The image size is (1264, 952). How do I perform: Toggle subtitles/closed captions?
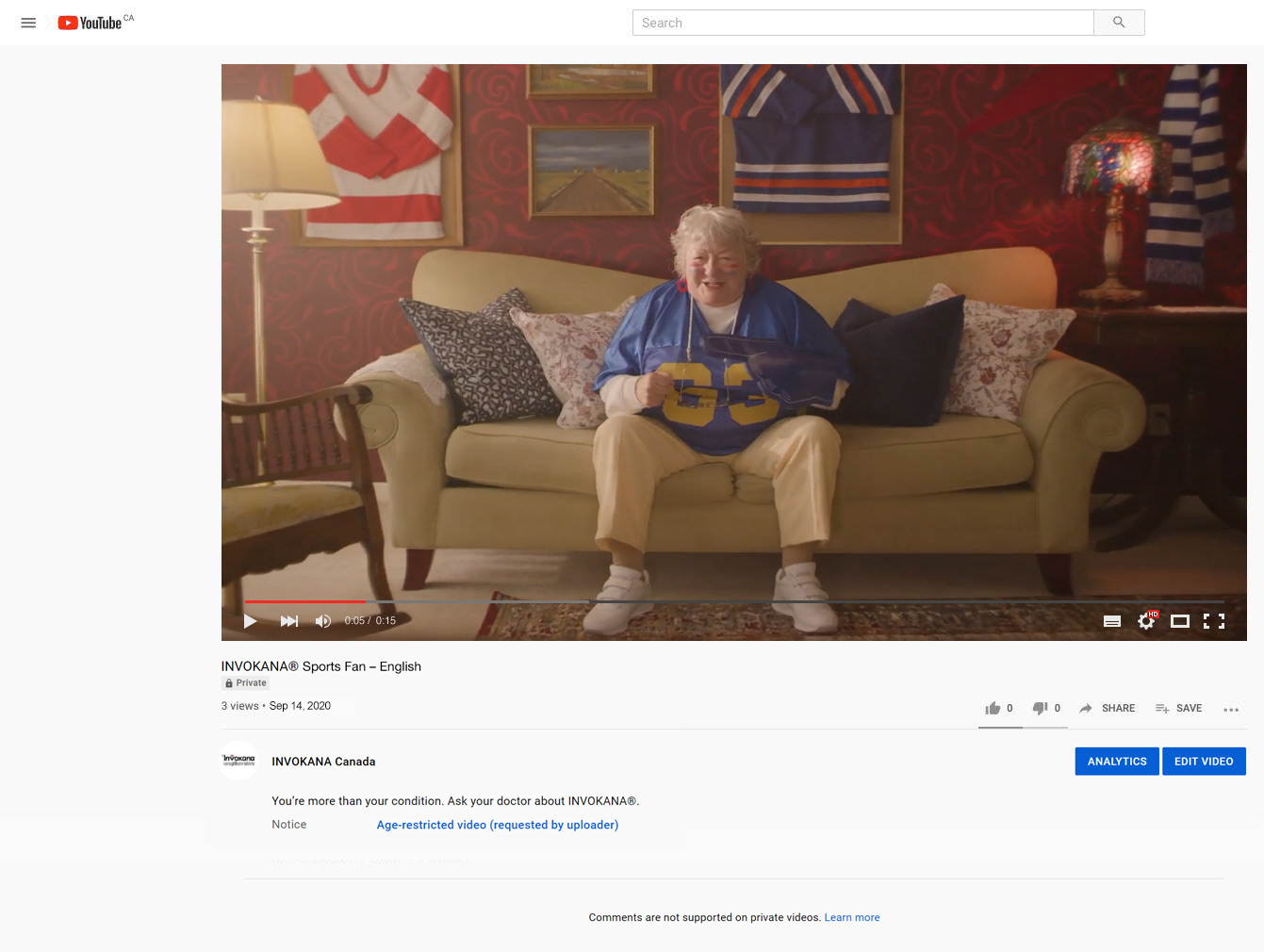(1112, 621)
